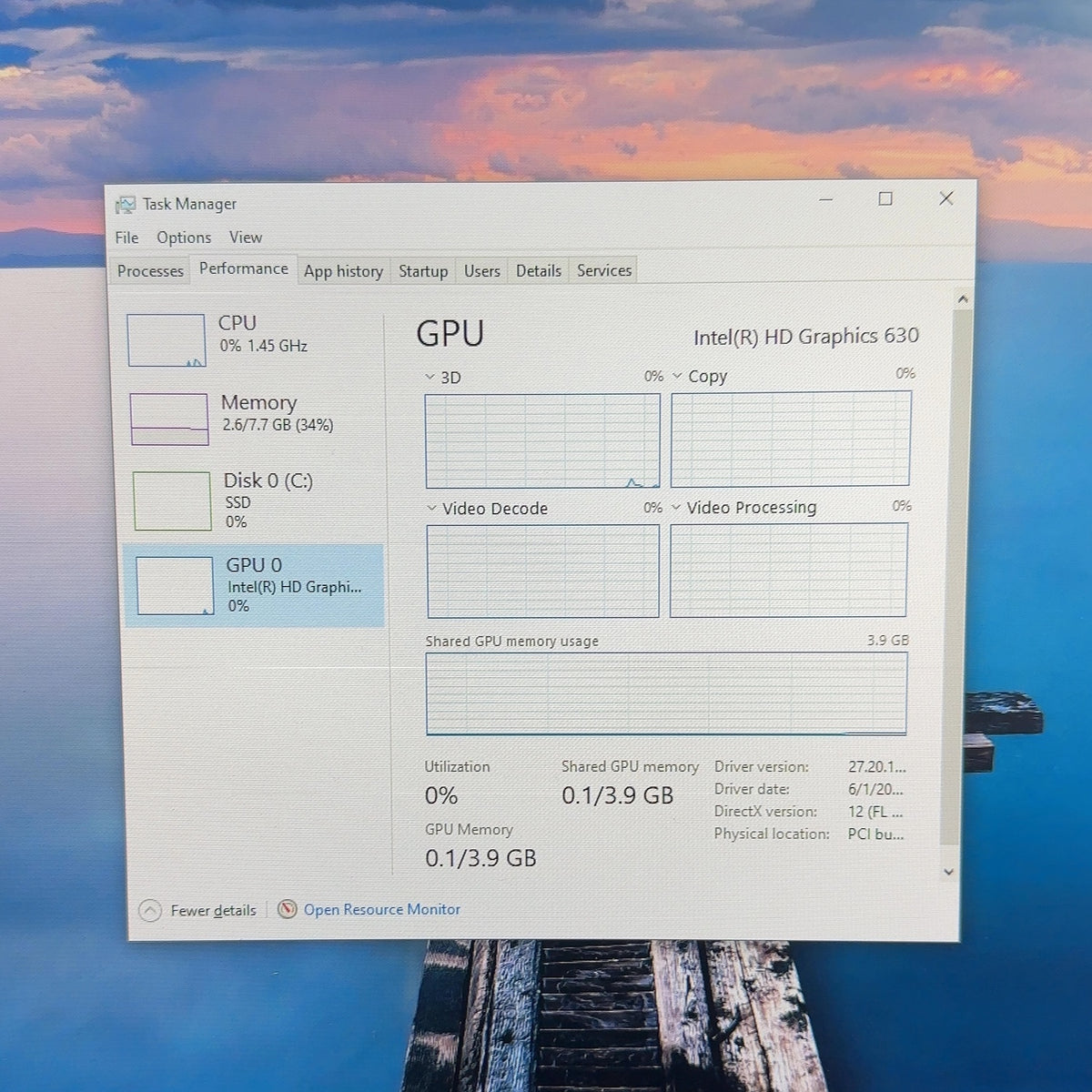Click the Fewer details up-arrow icon
Screen dimensions: 1092x1092
coord(150,910)
